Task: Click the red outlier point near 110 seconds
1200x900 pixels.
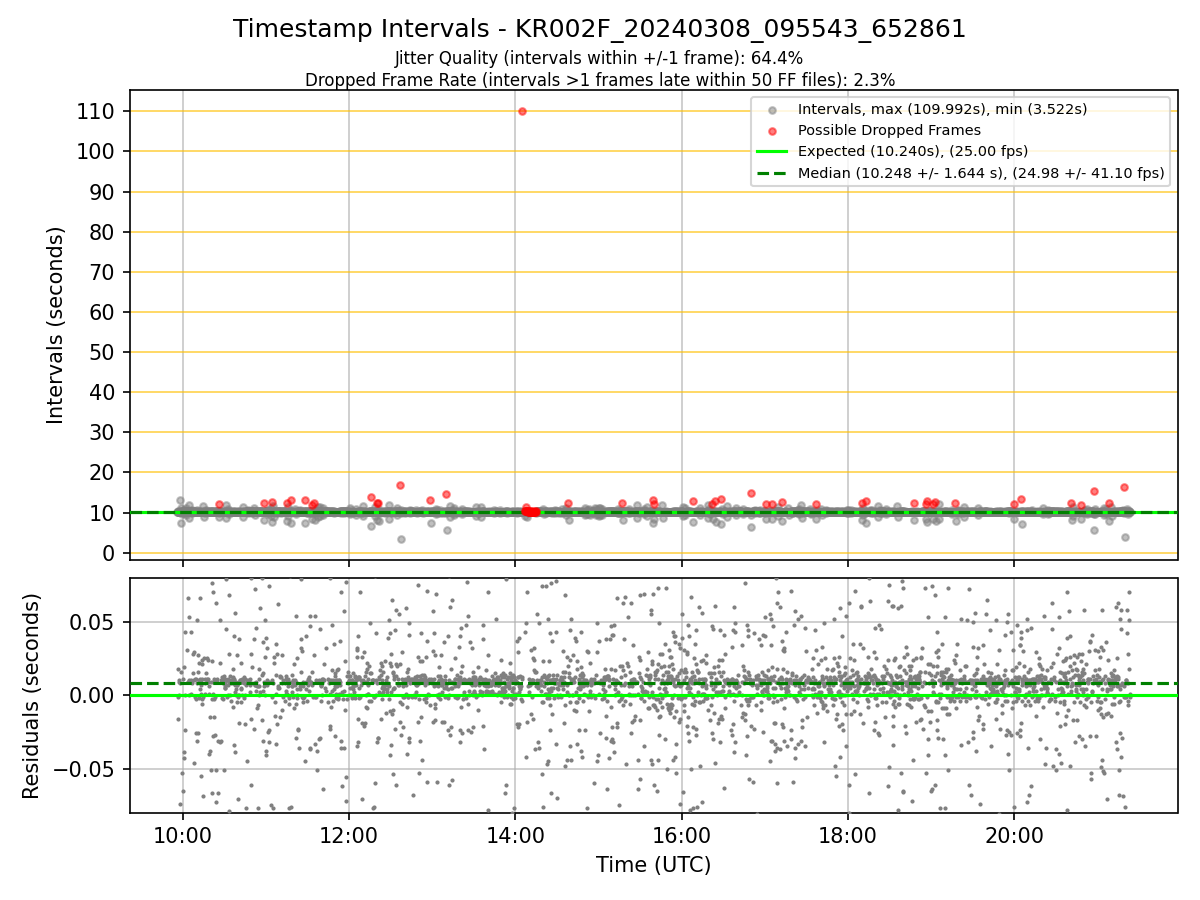Action: [x=522, y=111]
